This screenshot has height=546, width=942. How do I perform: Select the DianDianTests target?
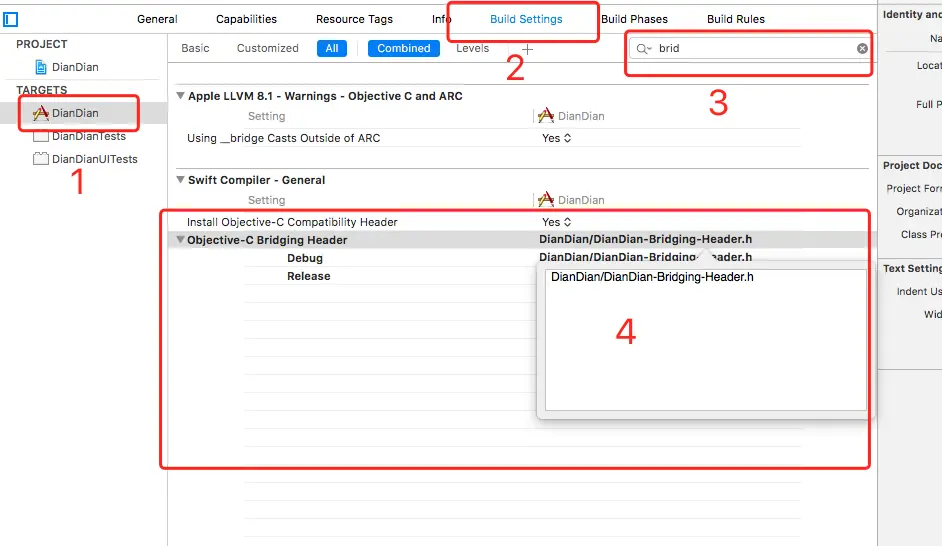89,136
